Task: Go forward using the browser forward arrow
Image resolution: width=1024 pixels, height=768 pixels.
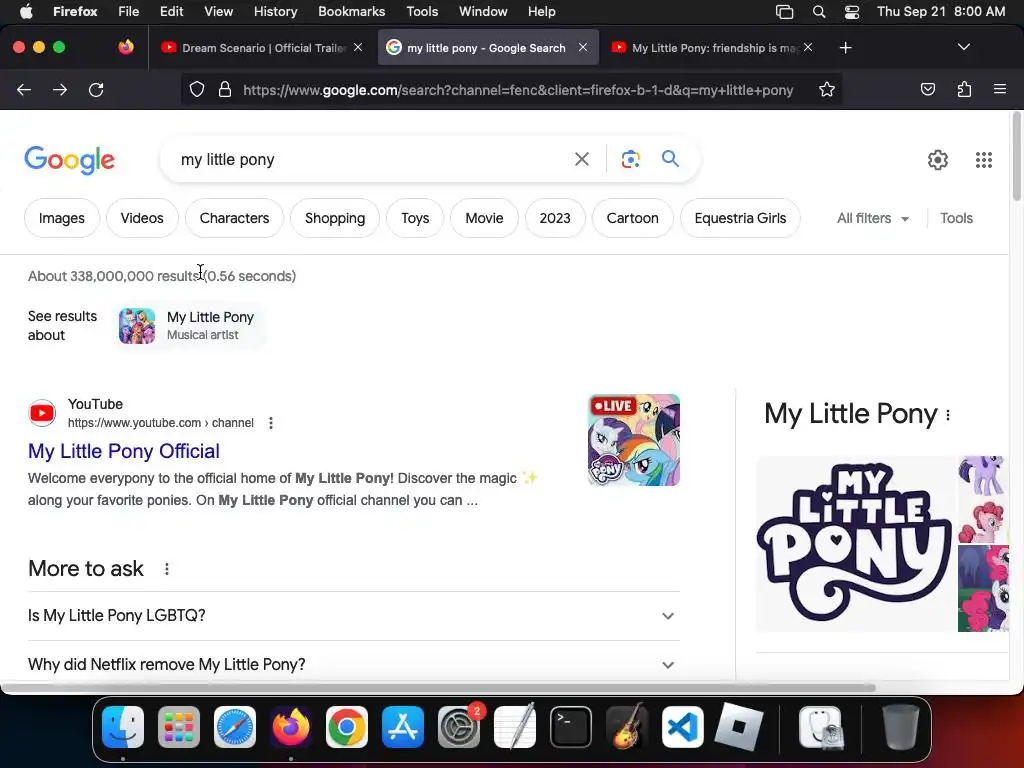Action: pyautogui.click(x=60, y=90)
